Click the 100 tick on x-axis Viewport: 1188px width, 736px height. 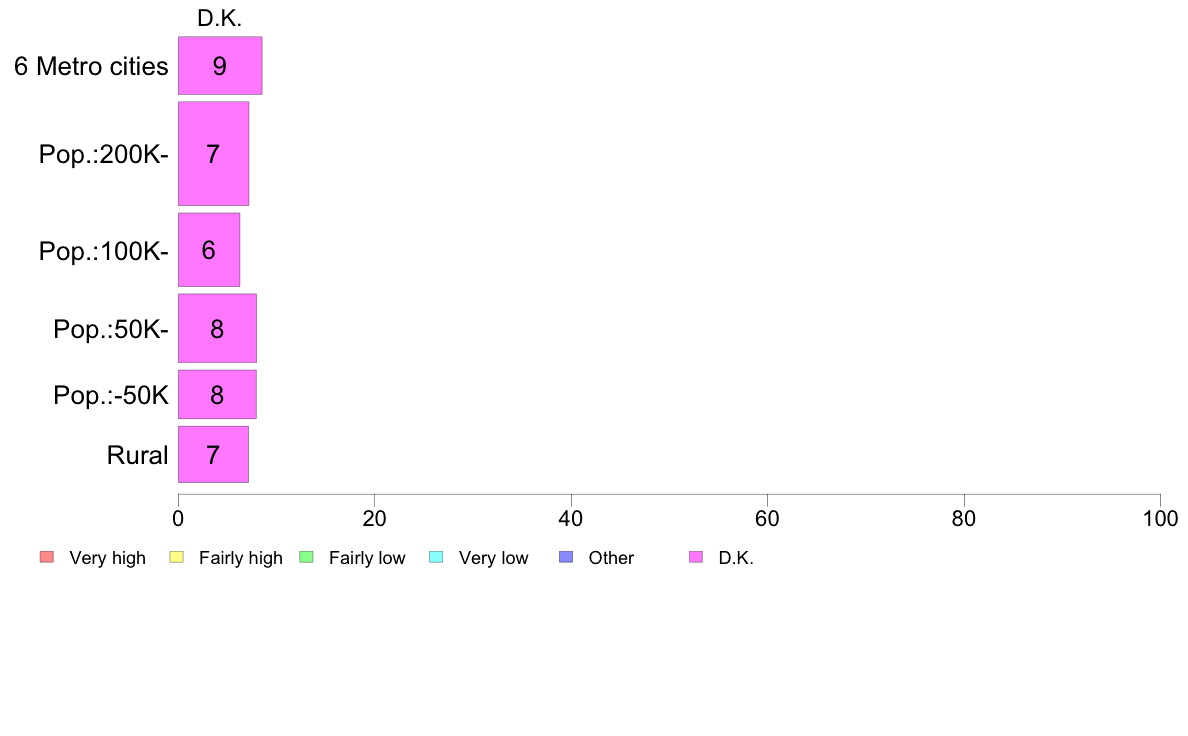coord(1160,518)
